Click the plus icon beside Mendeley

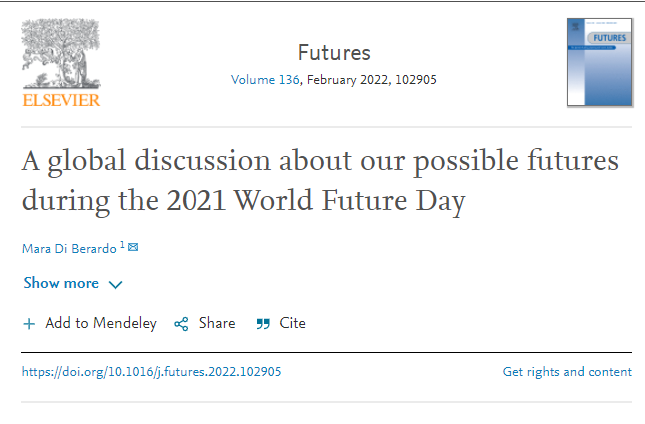29,324
